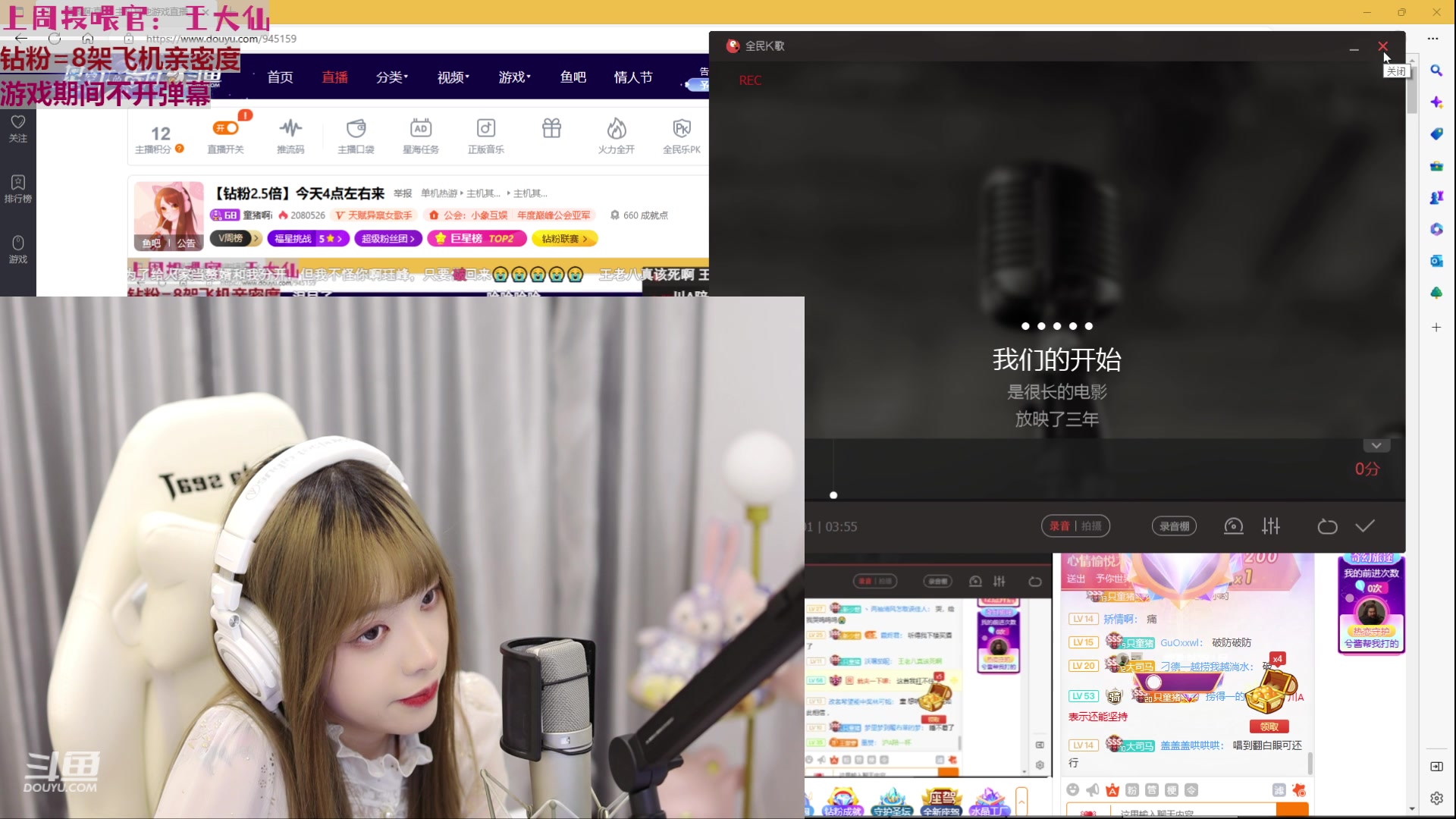The height and width of the screenshot is (819, 1456).
Task: Click the karaoke song progress slider
Action: pyautogui.click(x=833, y=495)
